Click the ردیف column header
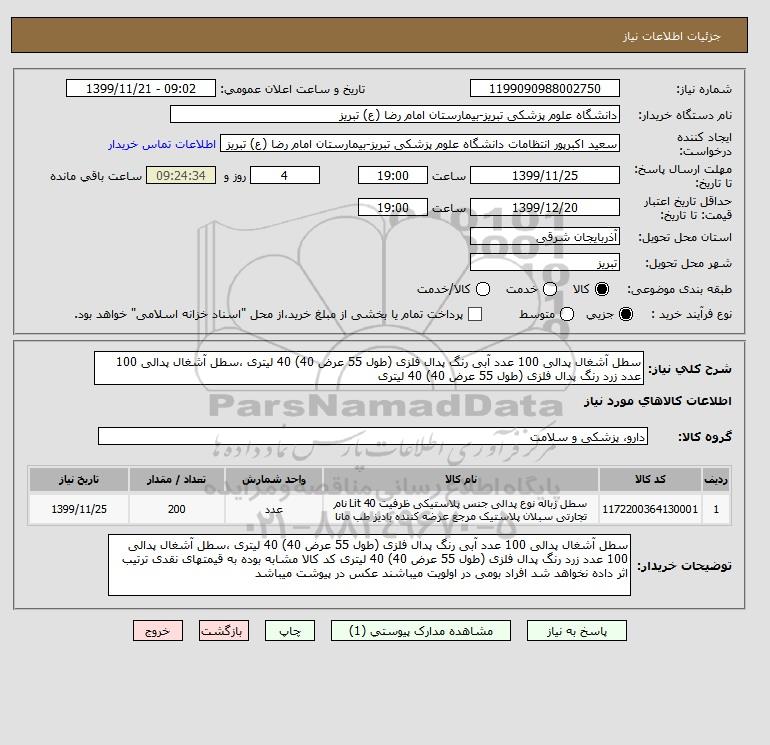 [x=716, y=479]
